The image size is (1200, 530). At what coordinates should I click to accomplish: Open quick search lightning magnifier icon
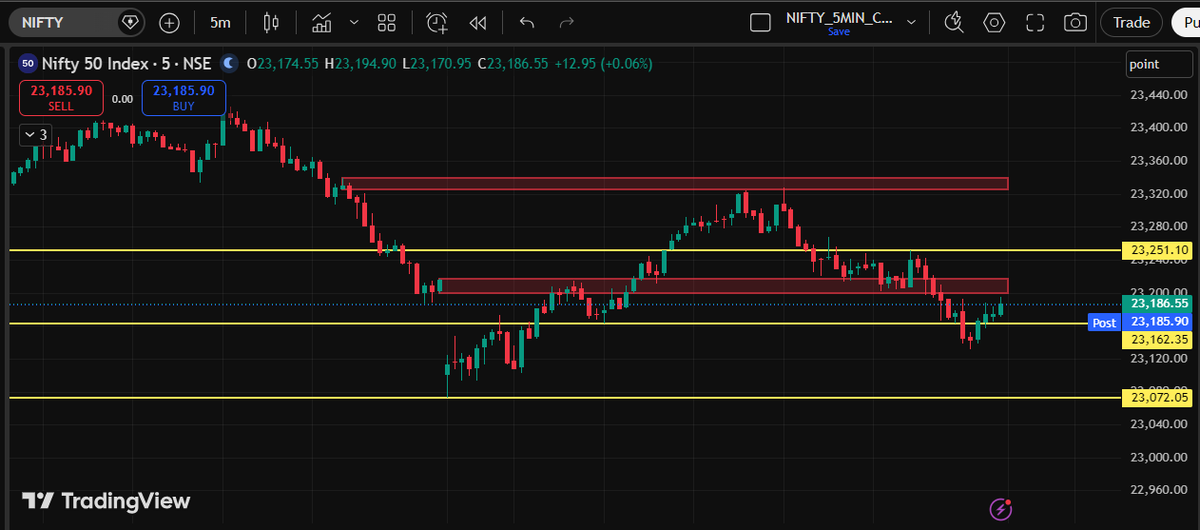click(x=954, y=22)
